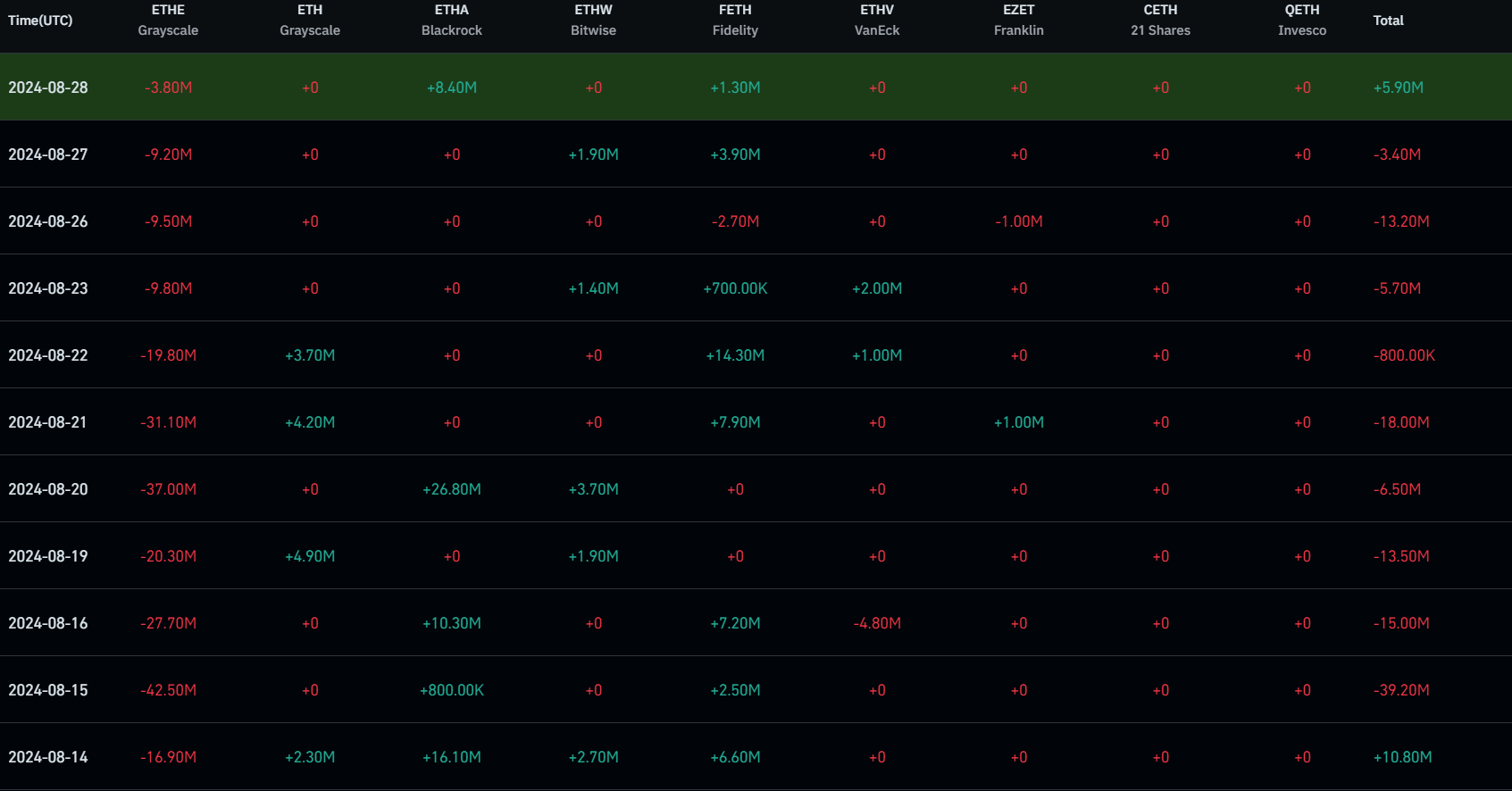Select the 2024-08-26 date cell
This screenshot has width=1512, height=791.
48,221
